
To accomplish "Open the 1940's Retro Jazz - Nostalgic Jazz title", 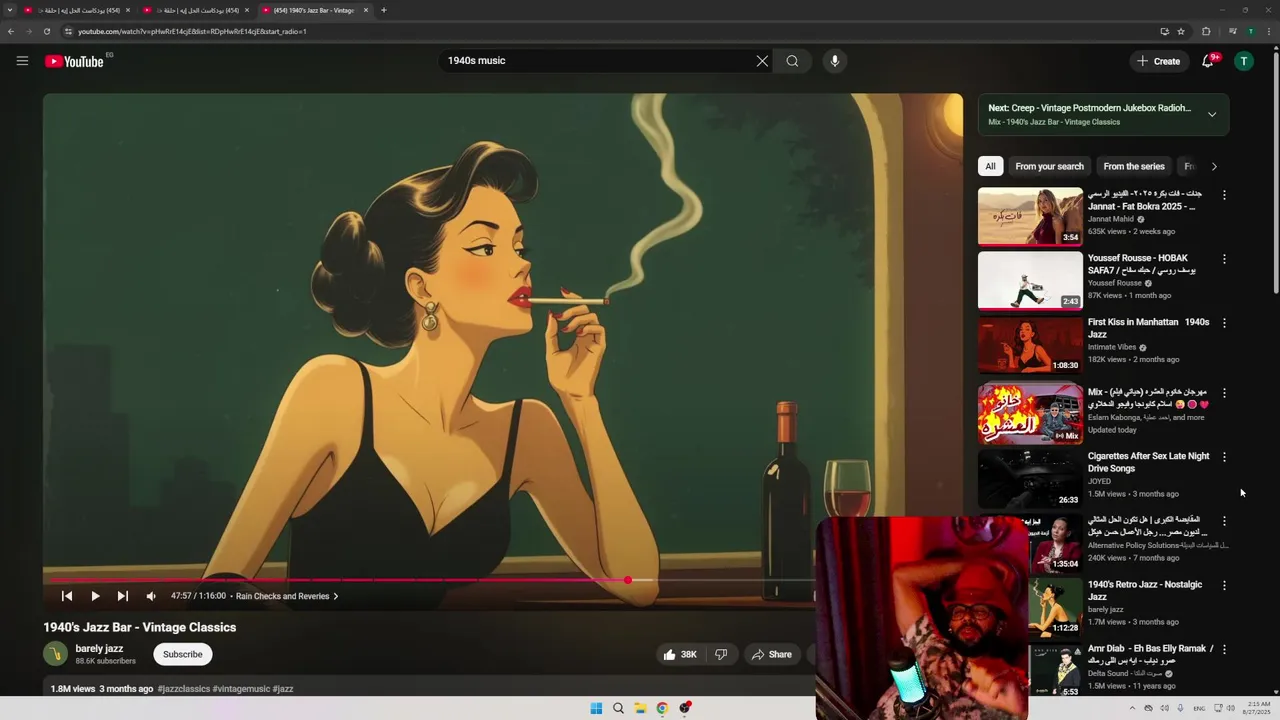I will [x=1145, y=590].
